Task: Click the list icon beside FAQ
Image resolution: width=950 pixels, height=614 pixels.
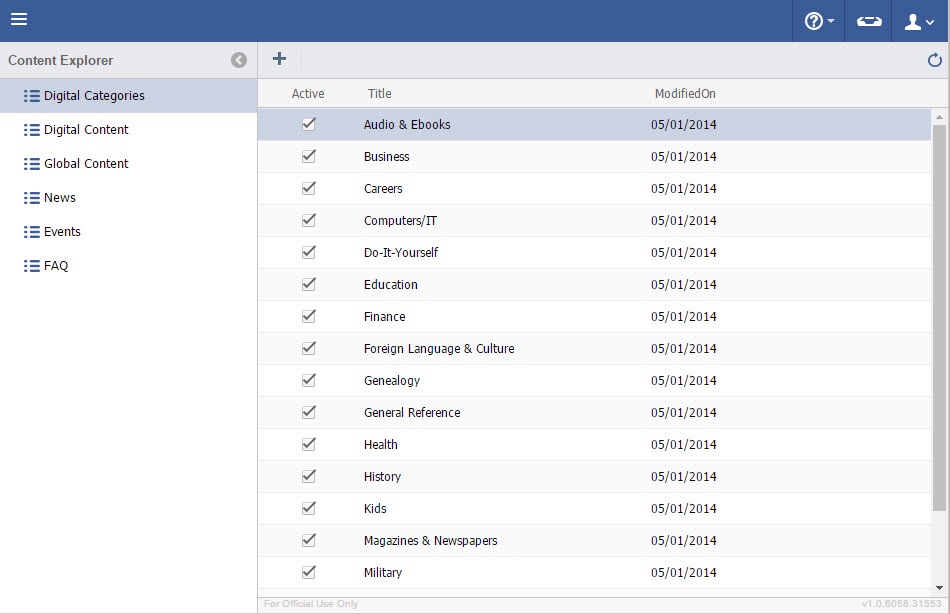Action: click(x=32, y=266)
